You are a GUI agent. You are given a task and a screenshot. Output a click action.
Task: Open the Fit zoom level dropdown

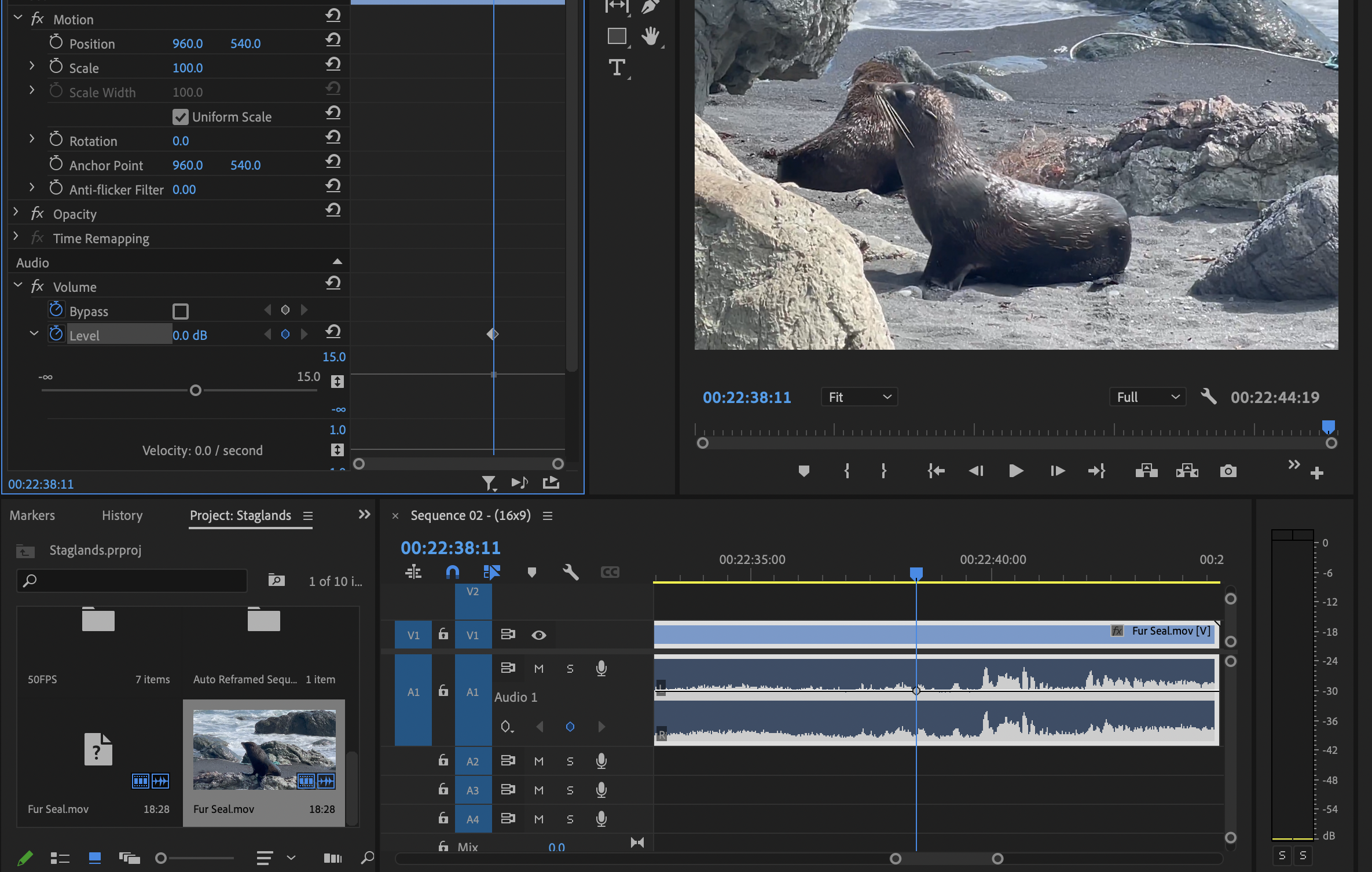(x=859, y=397)
